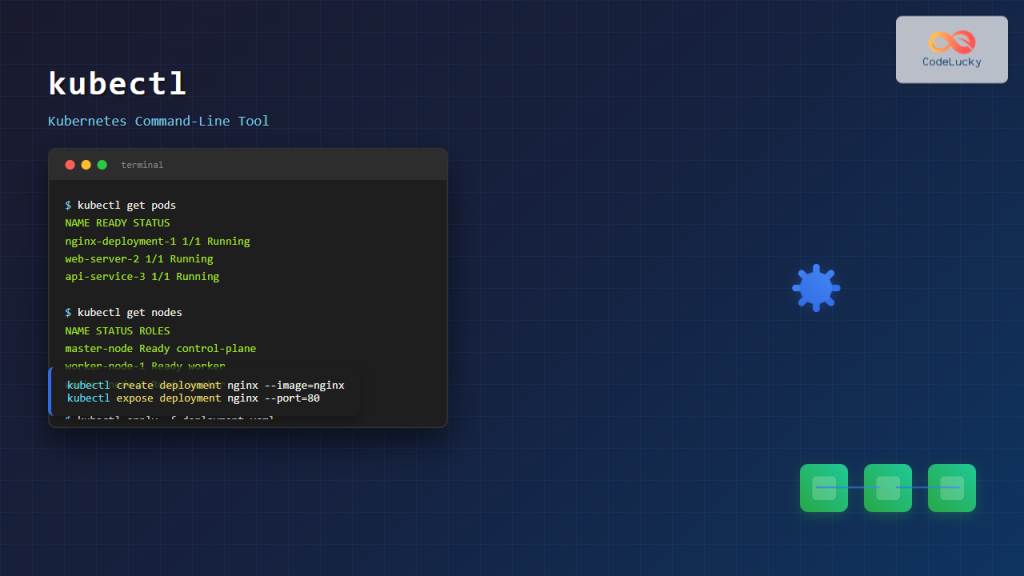The image size is (1024, 576).
Task: Click the yellow terminal traffic light
Action: [84, 164]
